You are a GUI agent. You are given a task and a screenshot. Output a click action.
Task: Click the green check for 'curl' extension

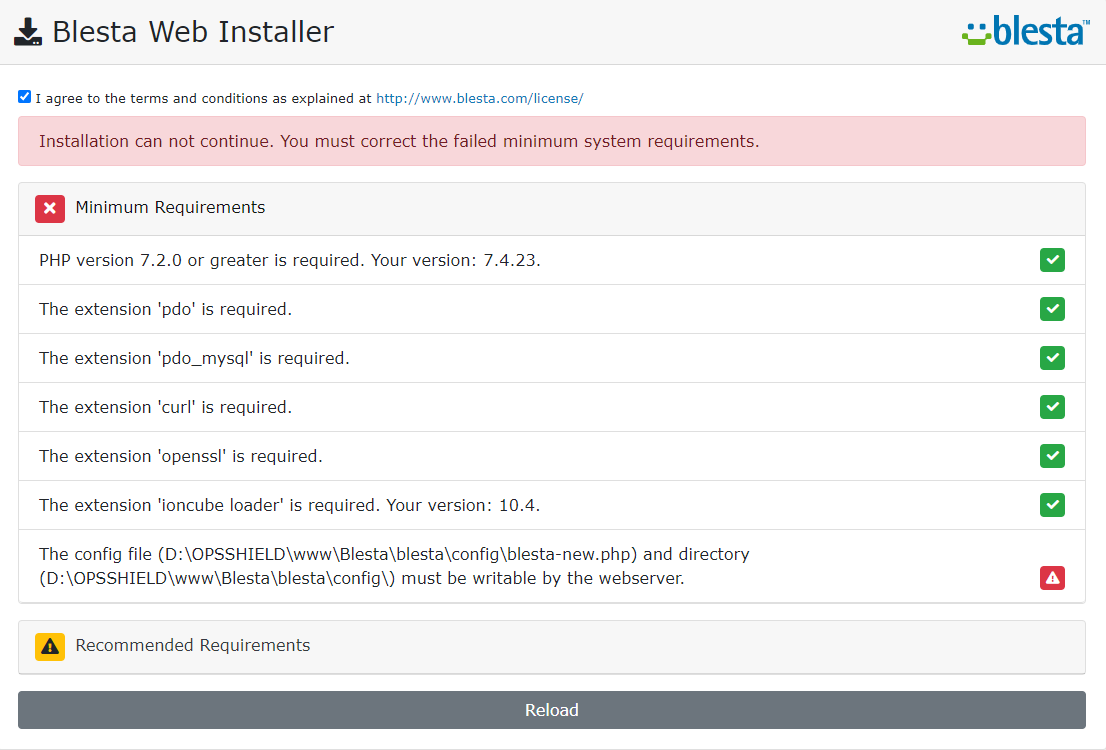(x=1052, y=406)
